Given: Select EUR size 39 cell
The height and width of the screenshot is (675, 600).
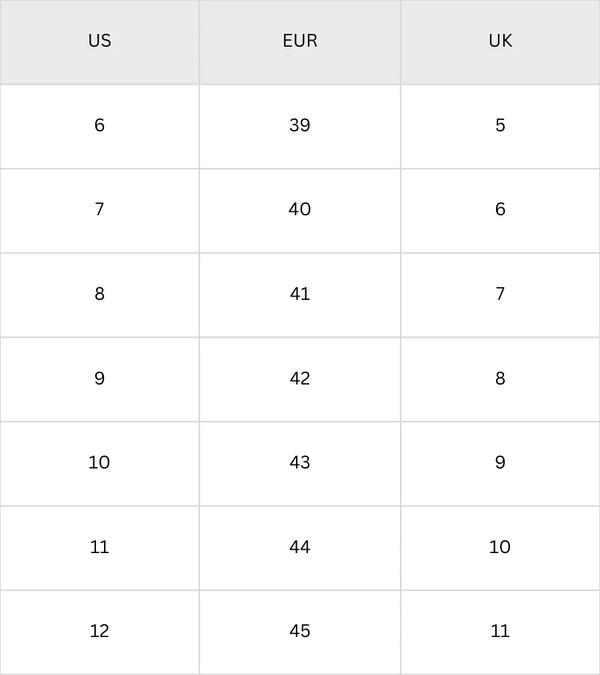Looking at the screenshot, I should coord(300,125).
